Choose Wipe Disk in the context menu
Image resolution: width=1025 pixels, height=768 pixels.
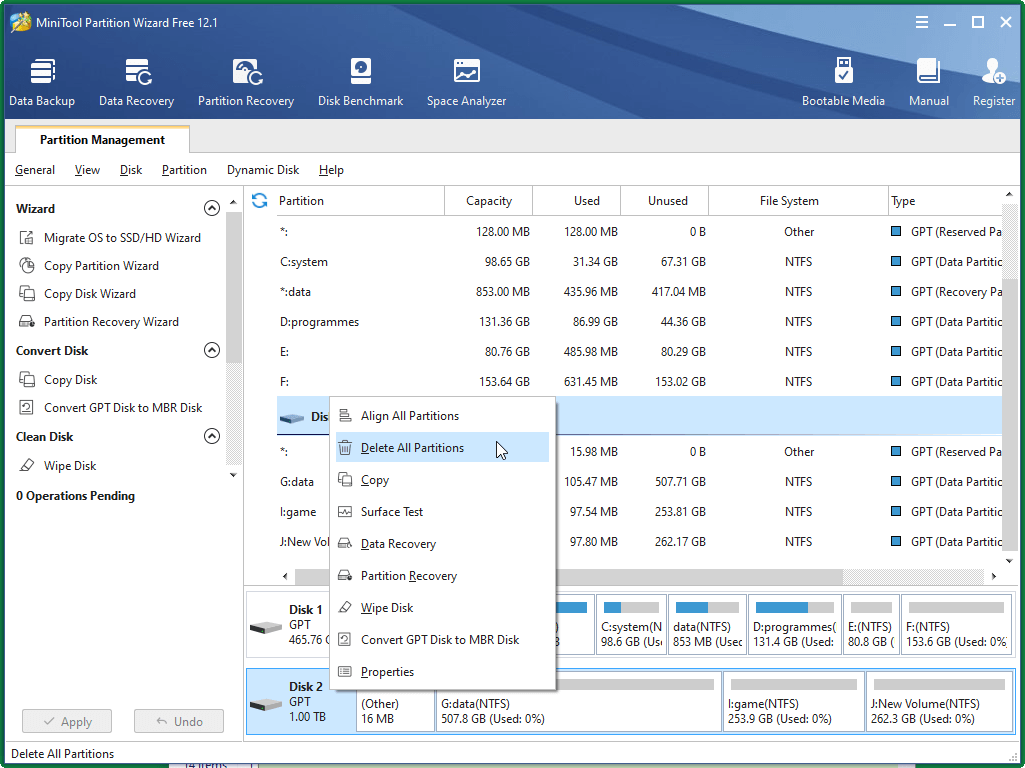point(443,608)
